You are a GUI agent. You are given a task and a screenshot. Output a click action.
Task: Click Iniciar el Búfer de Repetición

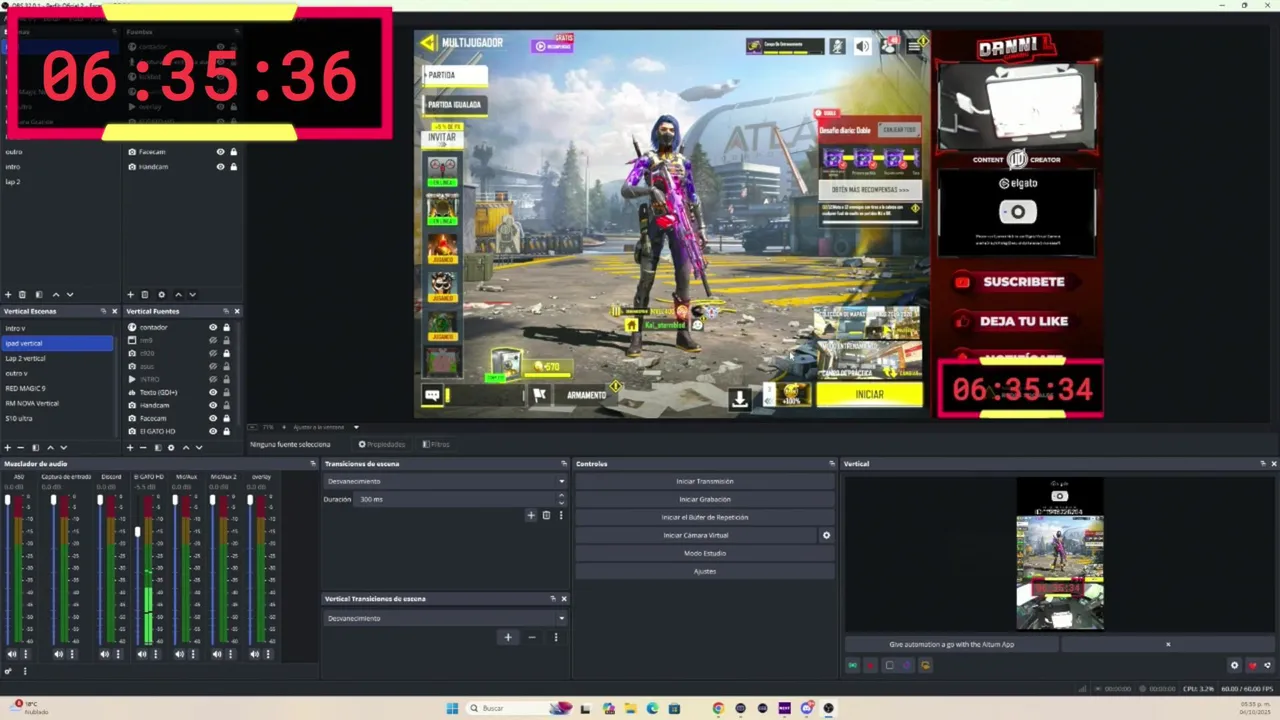click(705, 517)
